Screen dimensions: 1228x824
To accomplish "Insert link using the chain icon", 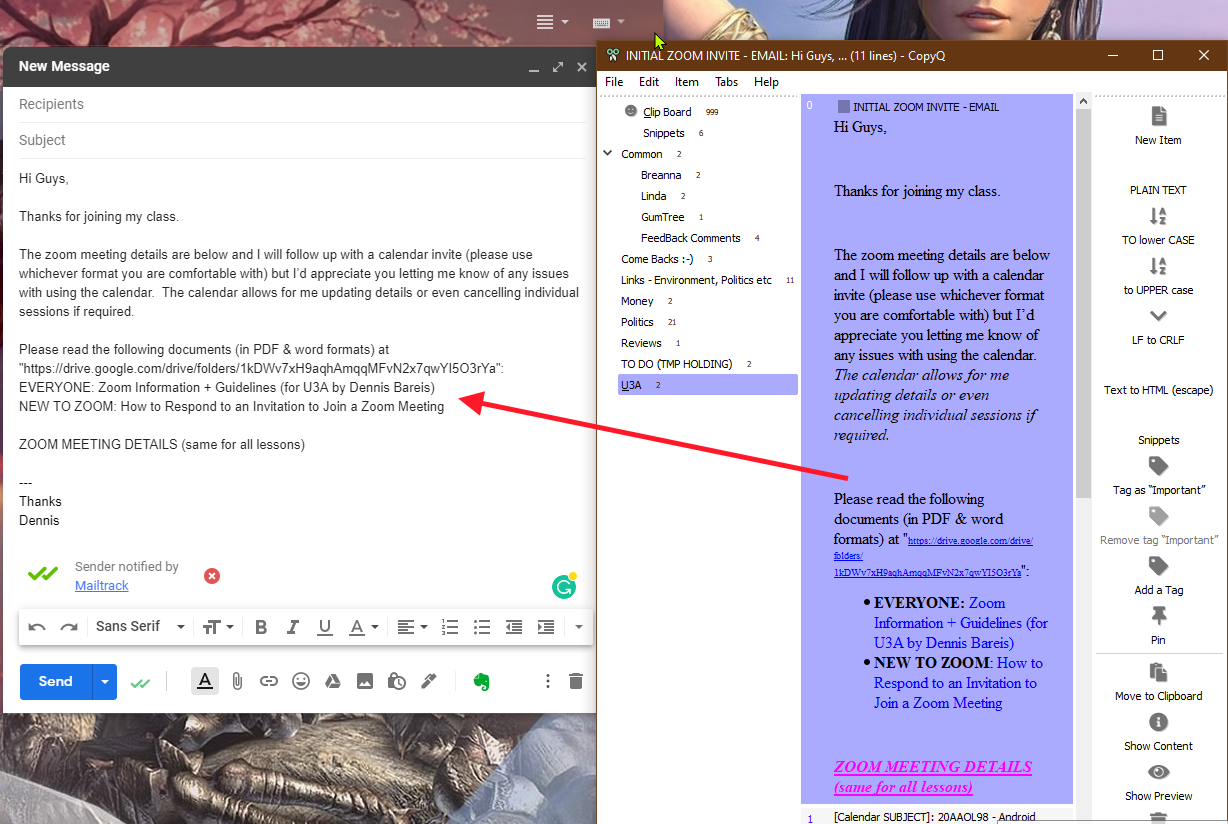I will click(269, 681).
